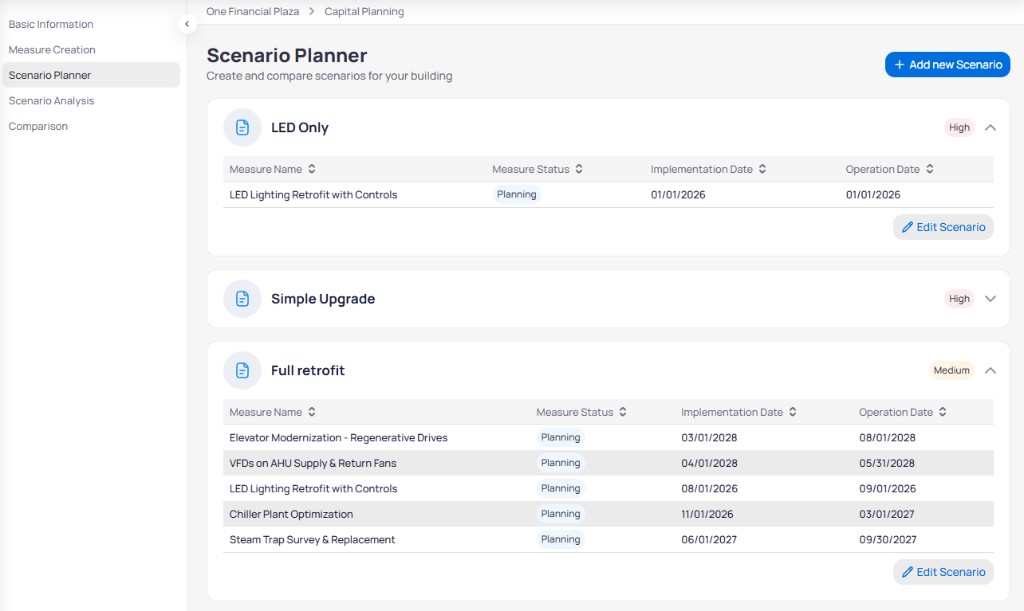Click Planning status for Elevator Modernization
The image size is (1024, 611).
coord(560,437)
